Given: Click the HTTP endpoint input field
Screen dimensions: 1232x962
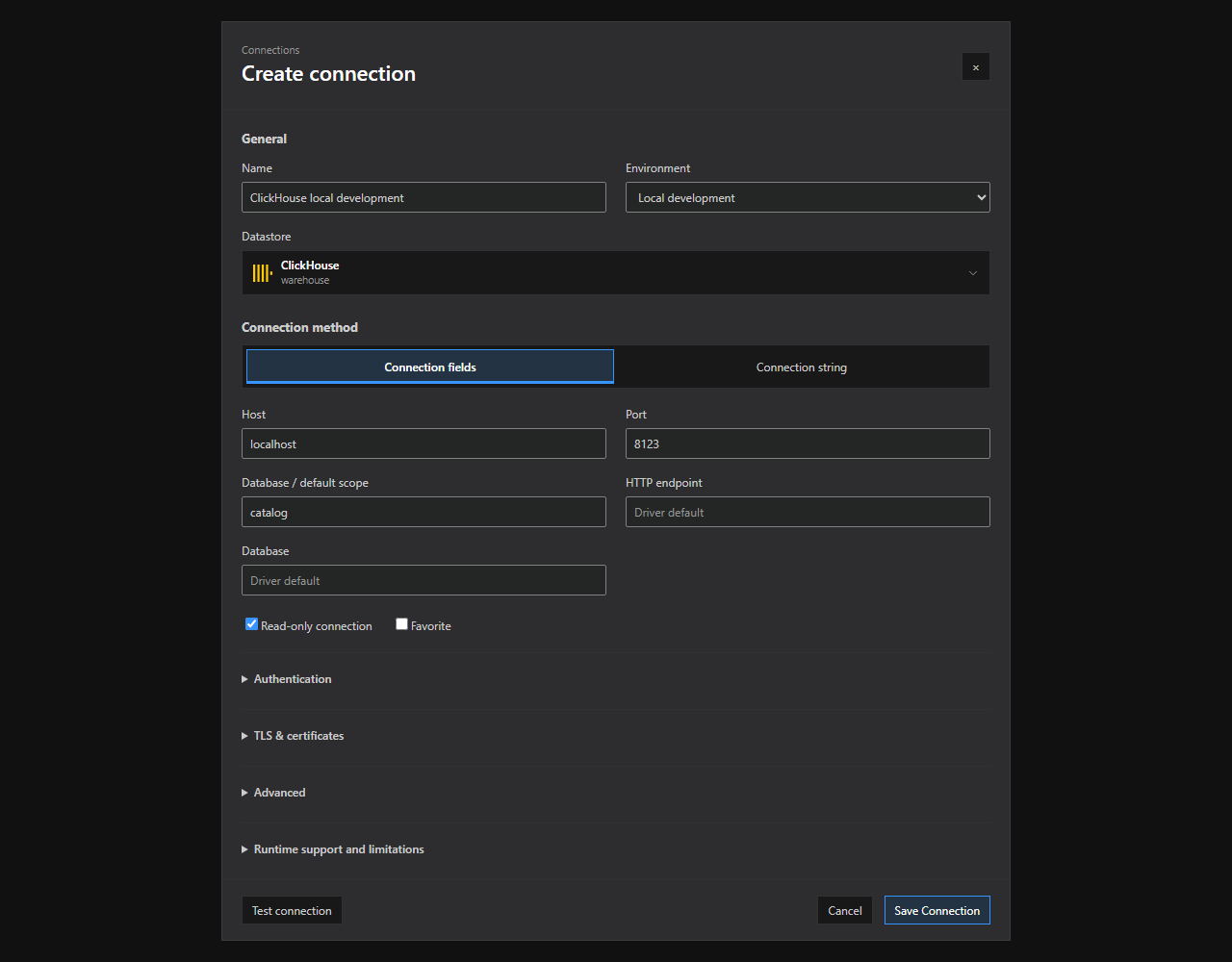Looking at the screenshot, I should [x=808, y=512].
